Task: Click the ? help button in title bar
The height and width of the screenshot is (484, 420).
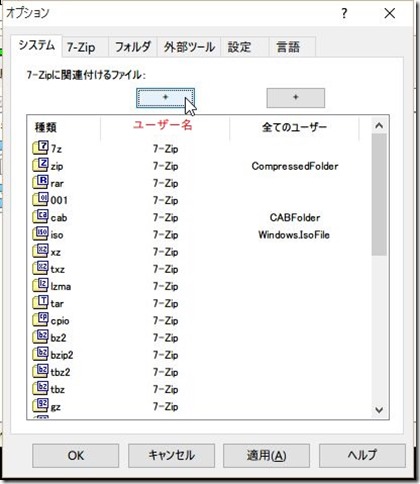Action: (x=344, y=14)
